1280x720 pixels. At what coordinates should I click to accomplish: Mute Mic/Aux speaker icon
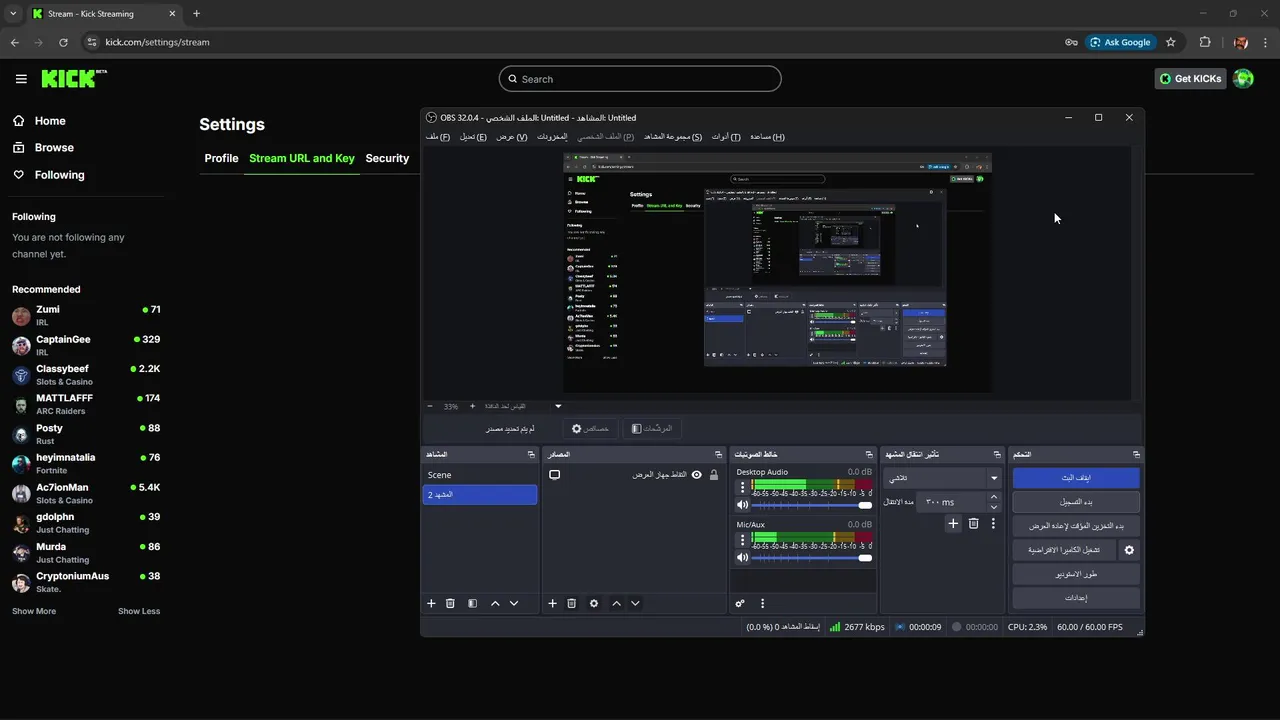tap(742, 557)
